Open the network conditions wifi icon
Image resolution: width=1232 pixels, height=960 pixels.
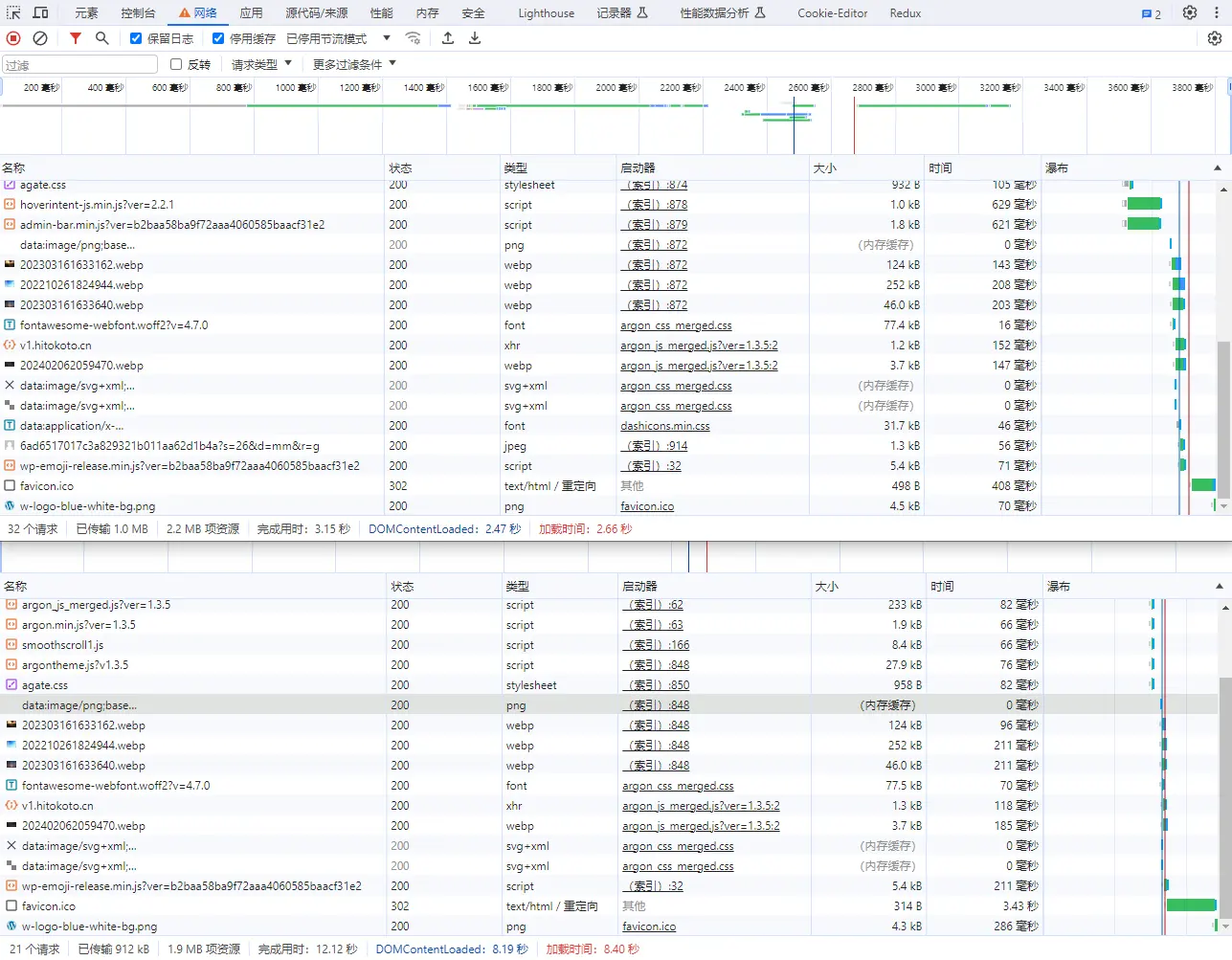click(x=414, y=38)
